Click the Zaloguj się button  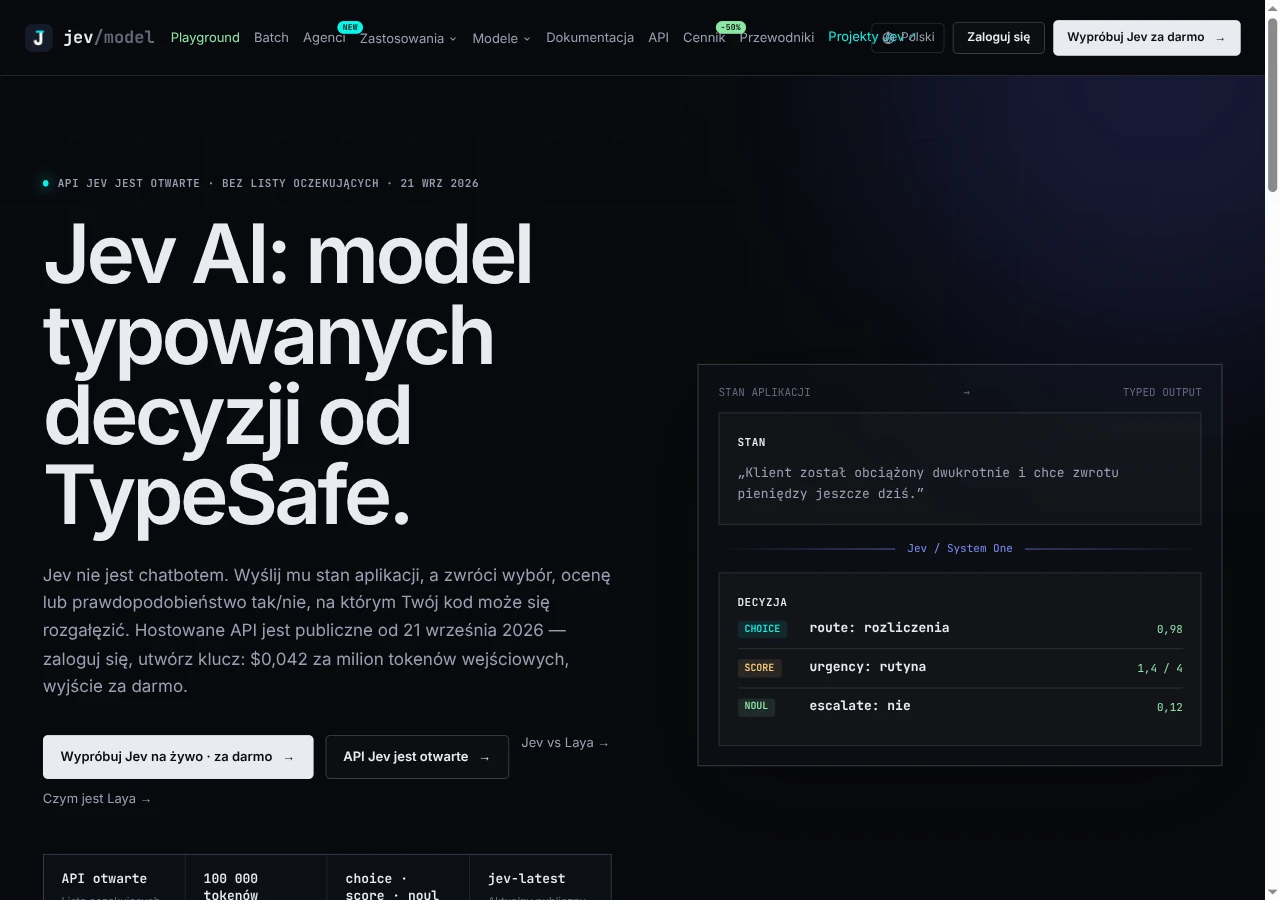click(x=998, y=37)
